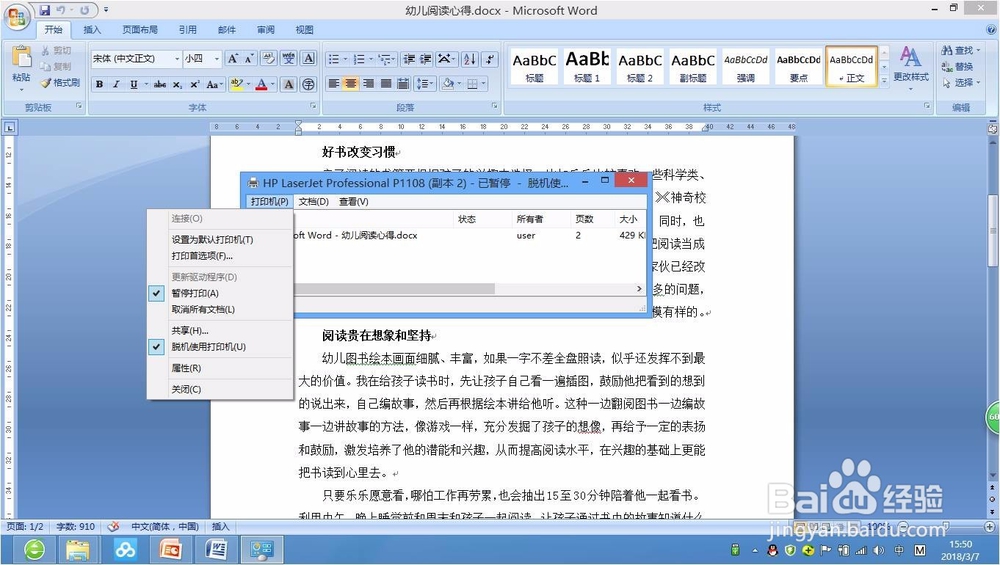Shrink font size with A-down icon
1000x565 pixels.
[x=249, y=59]
